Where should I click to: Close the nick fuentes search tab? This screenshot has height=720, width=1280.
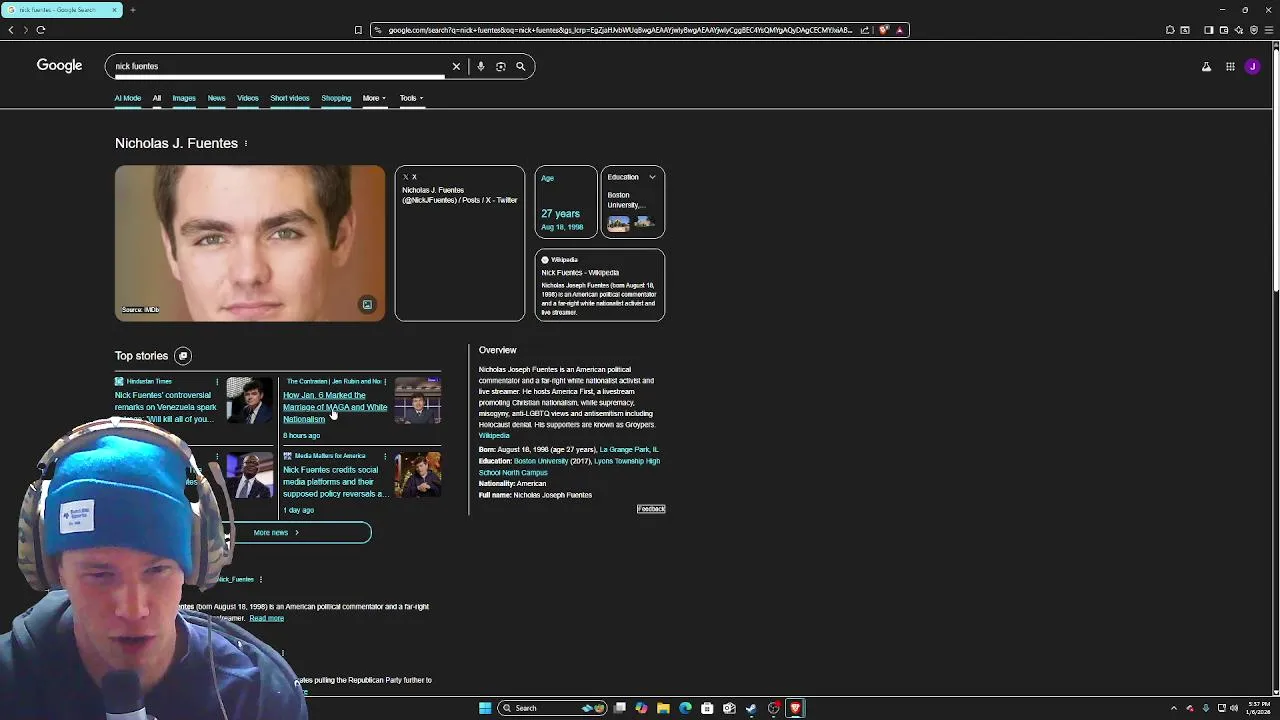114,10
